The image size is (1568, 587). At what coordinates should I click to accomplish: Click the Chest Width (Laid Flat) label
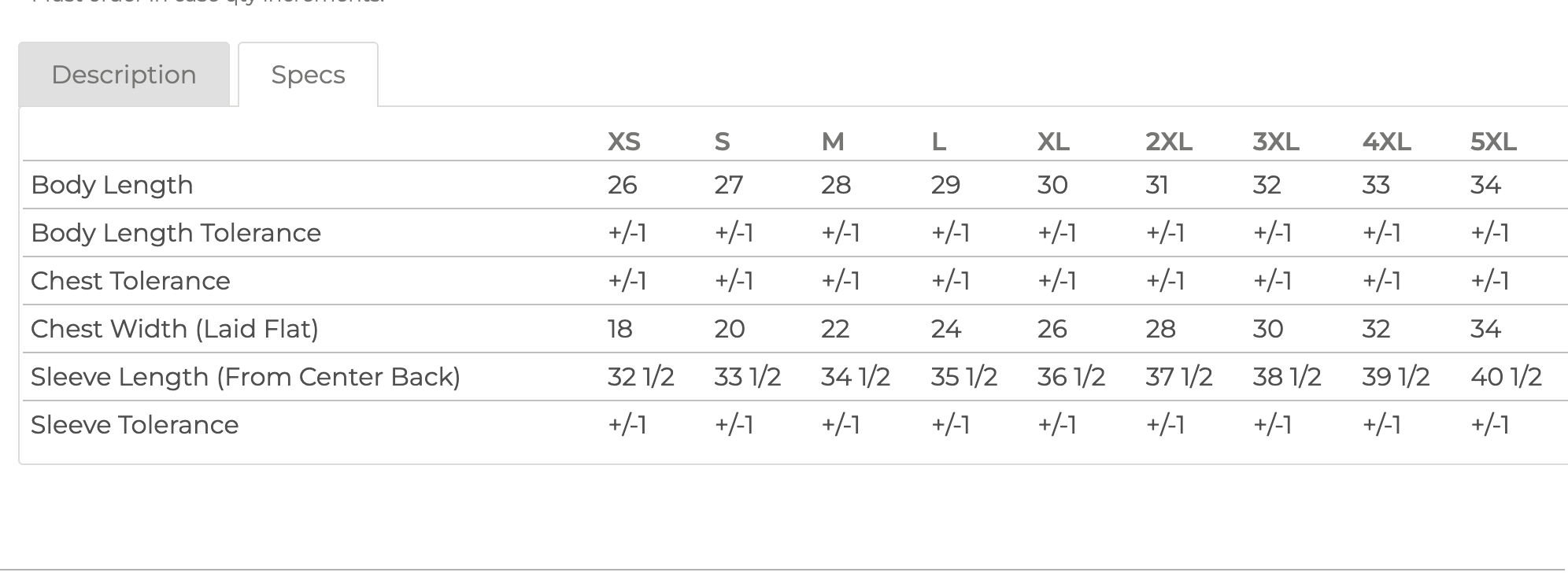pos(174,329)
